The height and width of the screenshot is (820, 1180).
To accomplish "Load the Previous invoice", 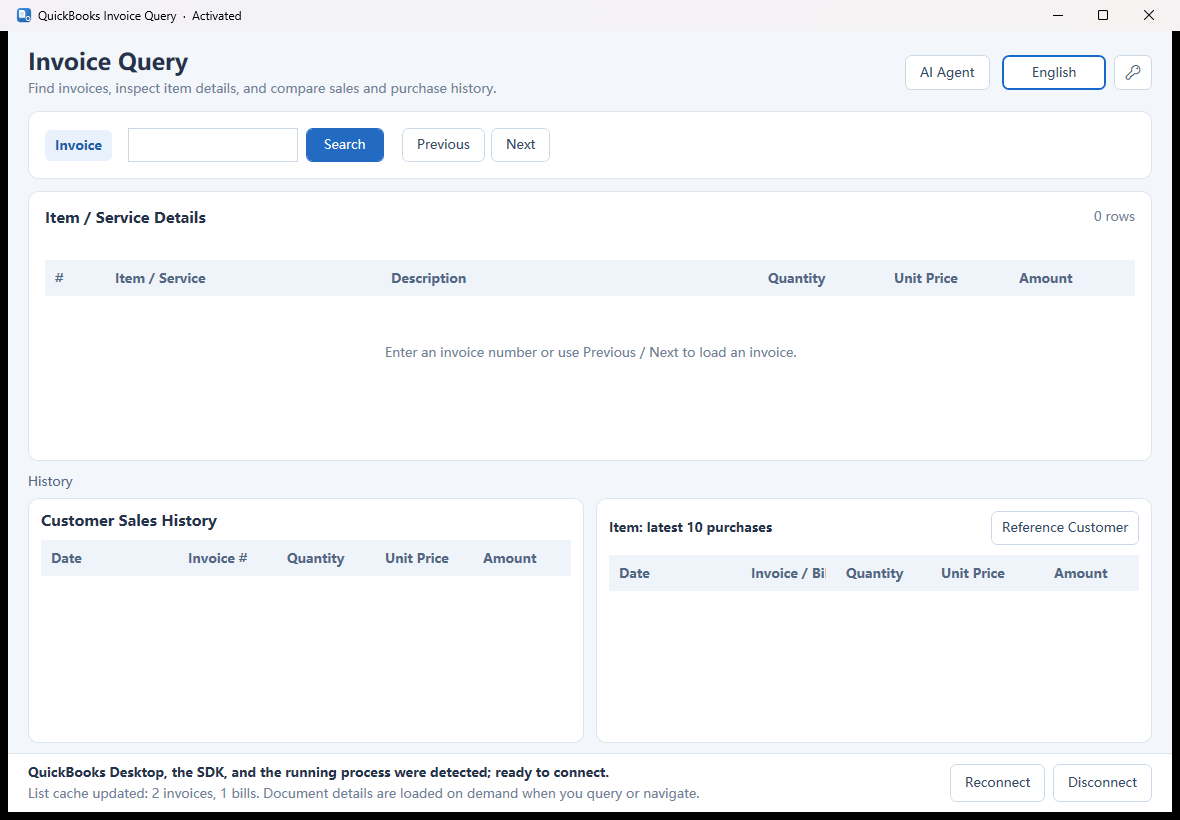I will 443,144.
